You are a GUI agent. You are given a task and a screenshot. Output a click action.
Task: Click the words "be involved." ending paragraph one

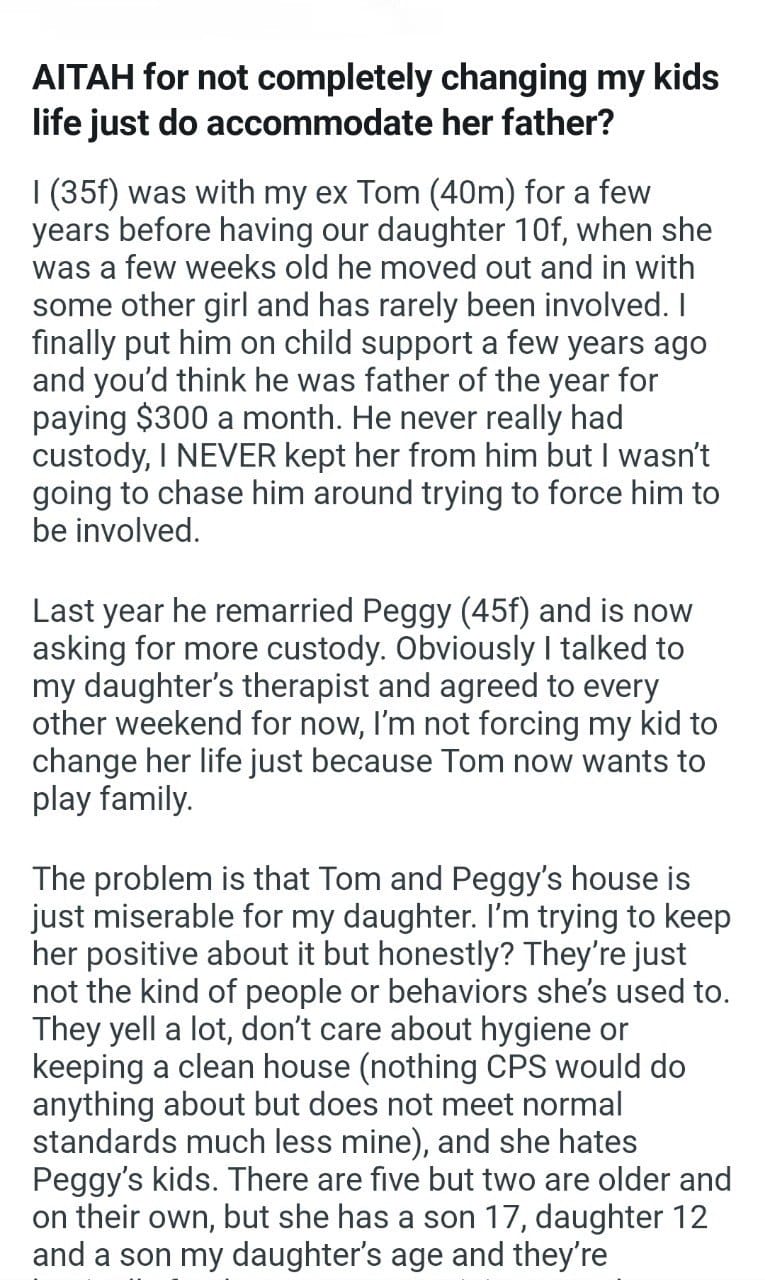click(116, 532)
